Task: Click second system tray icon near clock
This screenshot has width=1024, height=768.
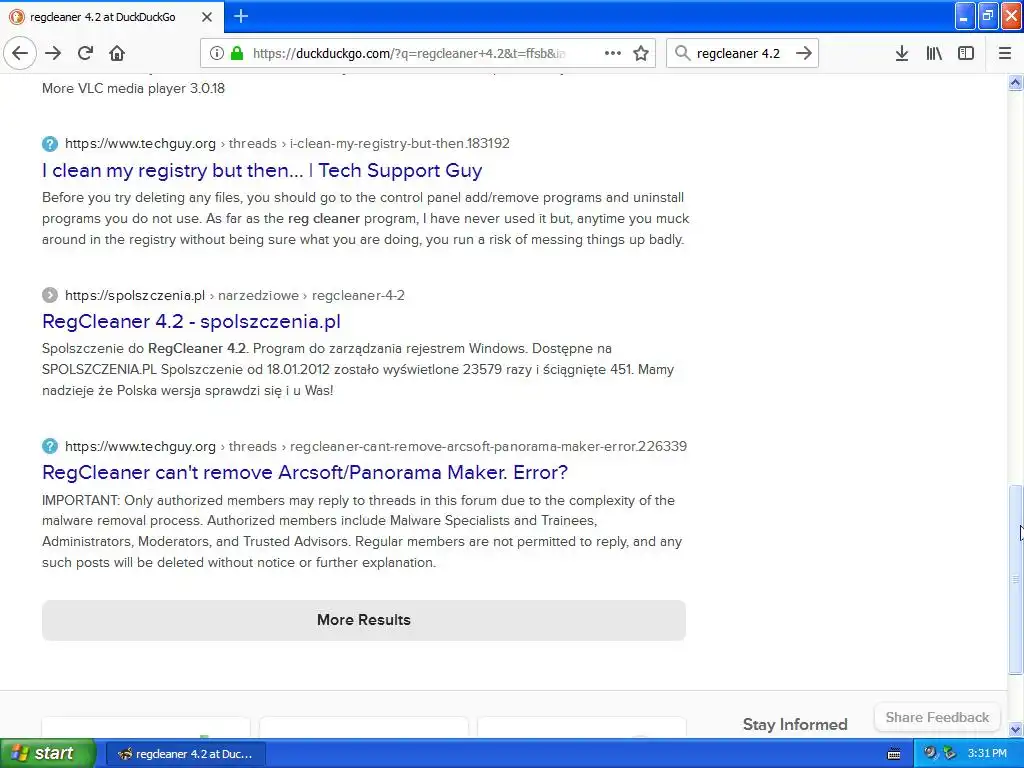Action: coord(950,754)
